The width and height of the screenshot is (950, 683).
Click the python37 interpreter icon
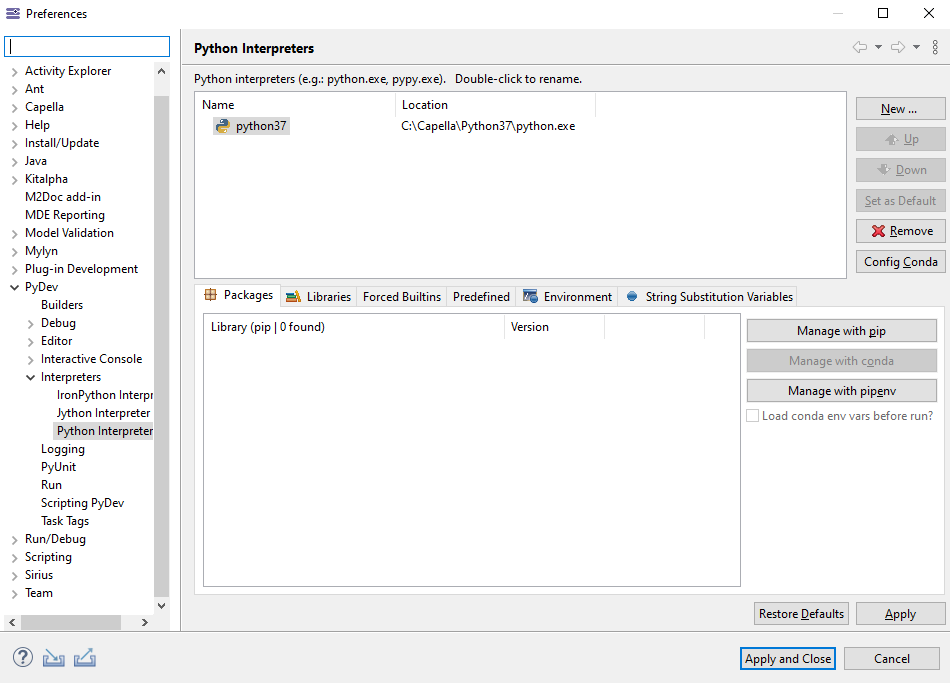click(222, 125)
